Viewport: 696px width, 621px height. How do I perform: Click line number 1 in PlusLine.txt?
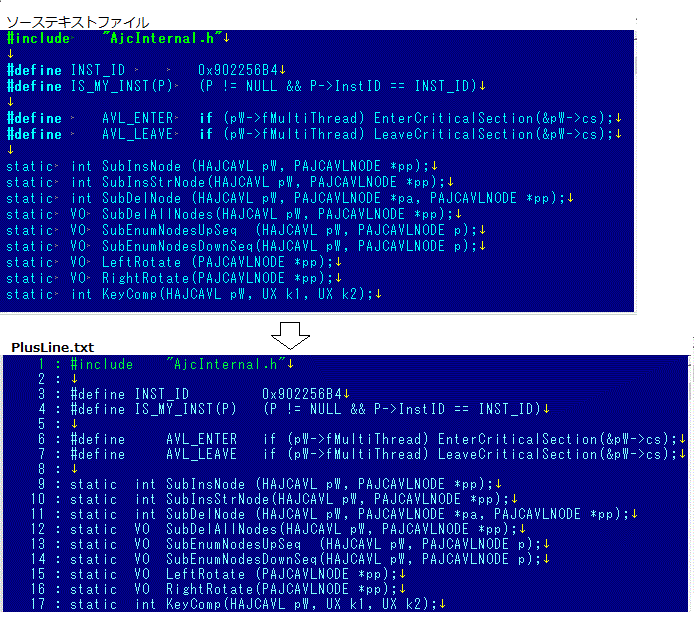41,364
